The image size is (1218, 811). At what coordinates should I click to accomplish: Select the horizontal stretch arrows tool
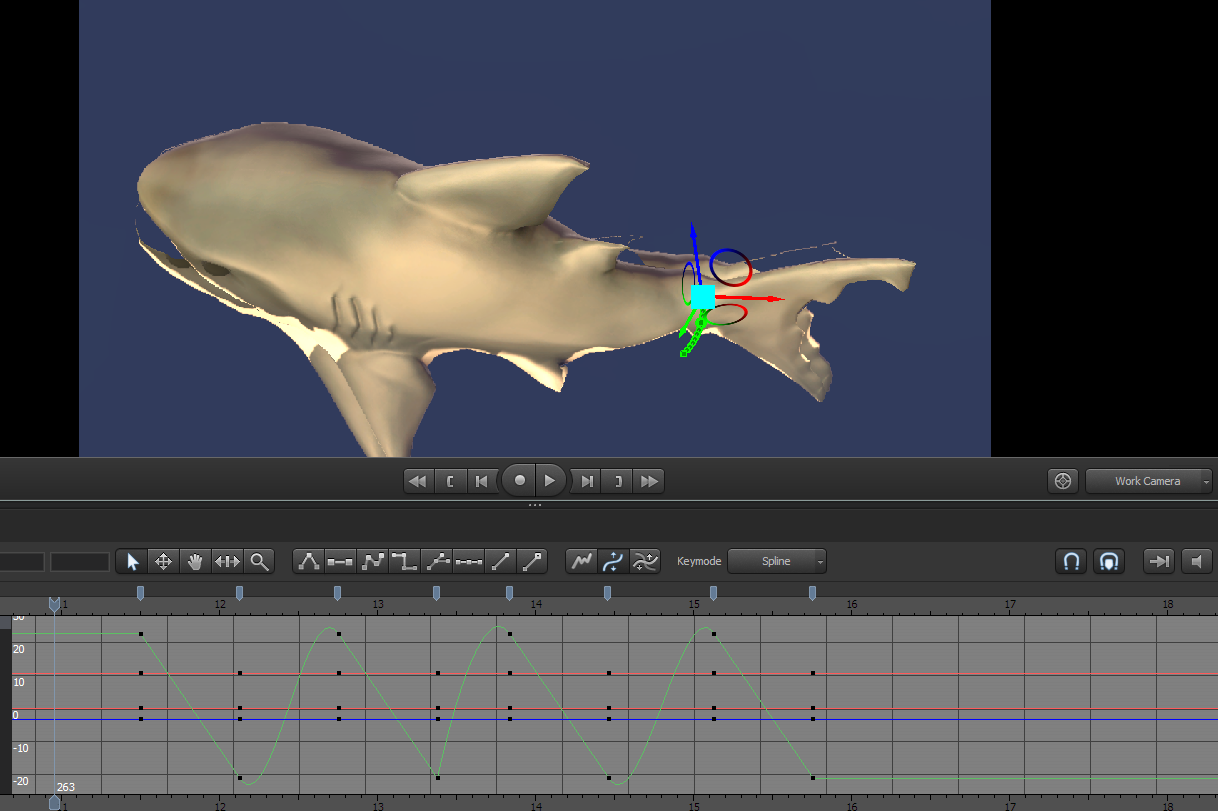click(x=227, y=561)
